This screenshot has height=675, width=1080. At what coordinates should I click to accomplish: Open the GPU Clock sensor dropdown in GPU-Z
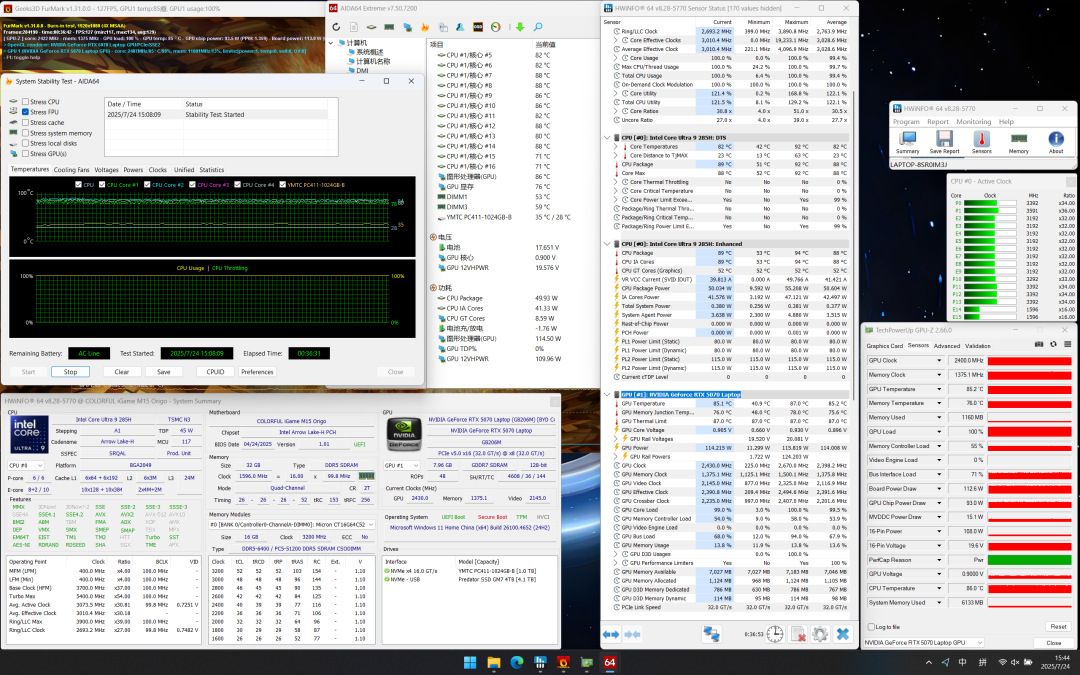click(x=938, y=360)
